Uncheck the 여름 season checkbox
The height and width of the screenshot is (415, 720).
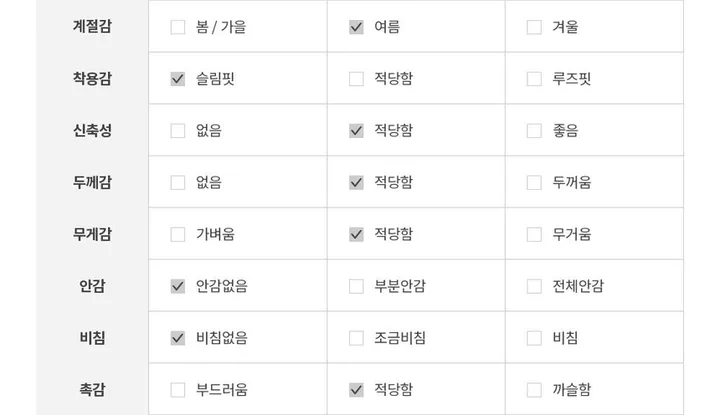tap(356, 27)
